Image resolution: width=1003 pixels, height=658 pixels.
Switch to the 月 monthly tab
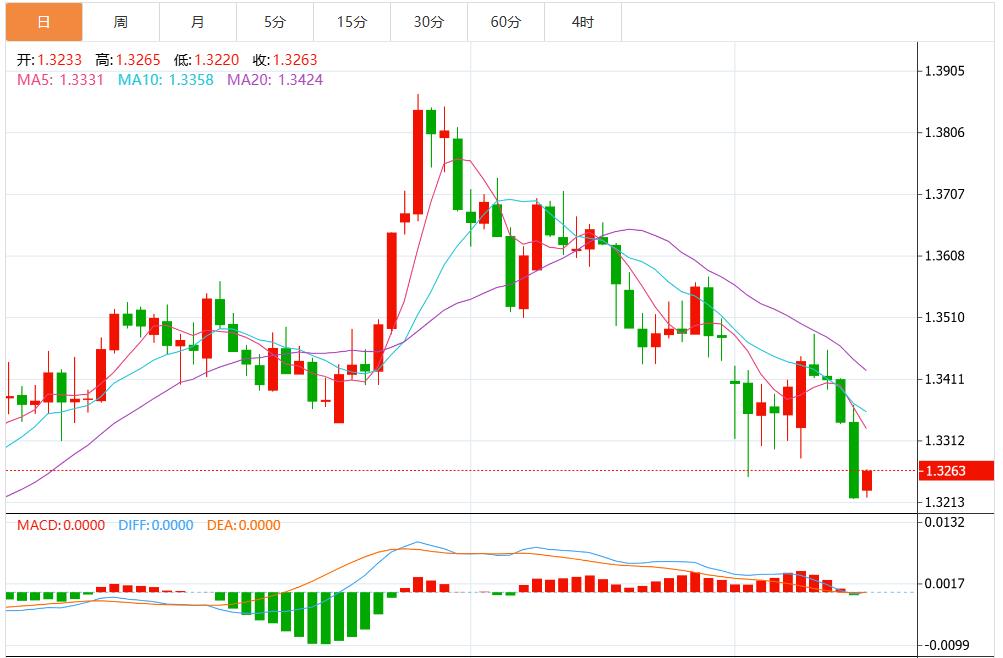[197, 22]
